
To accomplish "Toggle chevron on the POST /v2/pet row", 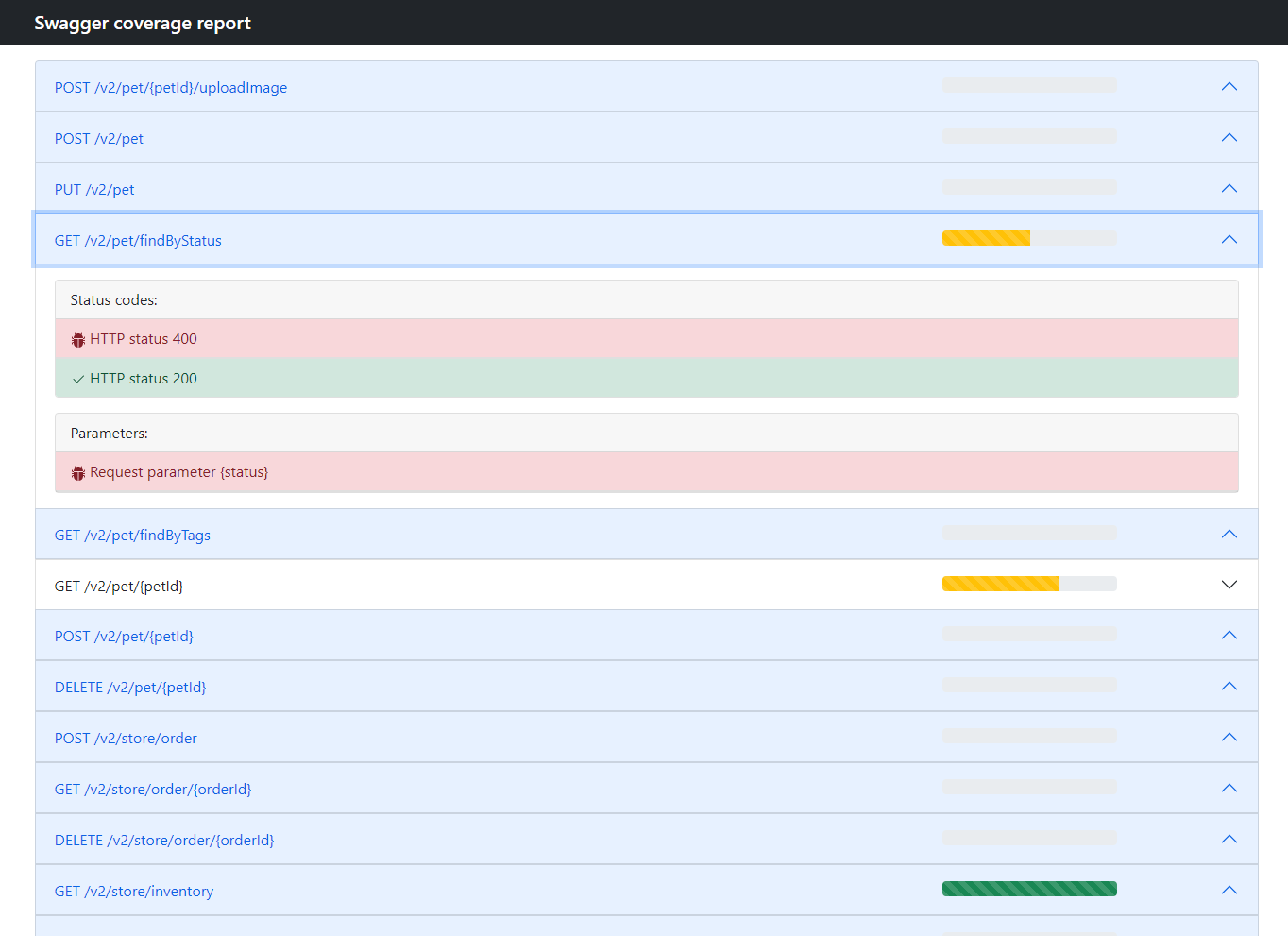I will pyautogui.click(x=1229, y=138).
